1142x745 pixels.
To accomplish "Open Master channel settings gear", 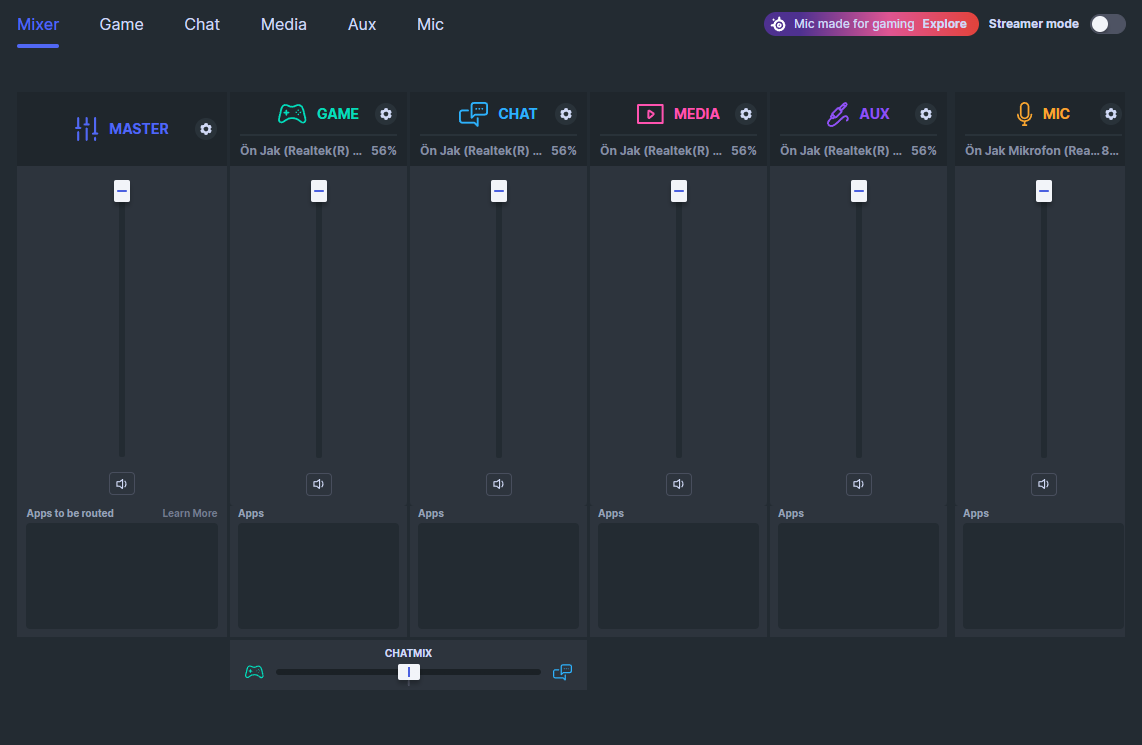I will pos(206,129).
